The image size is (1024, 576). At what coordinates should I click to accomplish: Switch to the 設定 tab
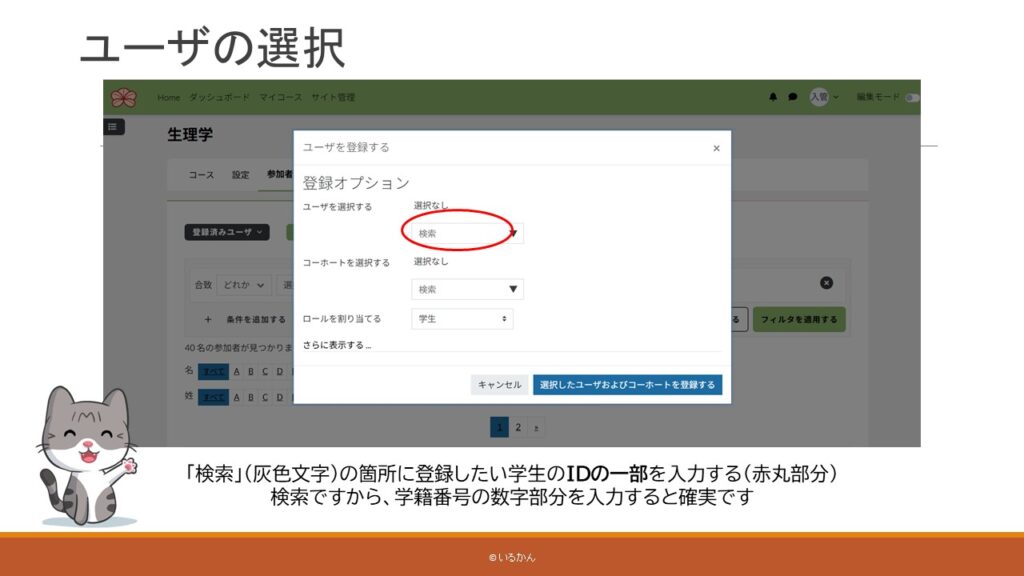241,175
